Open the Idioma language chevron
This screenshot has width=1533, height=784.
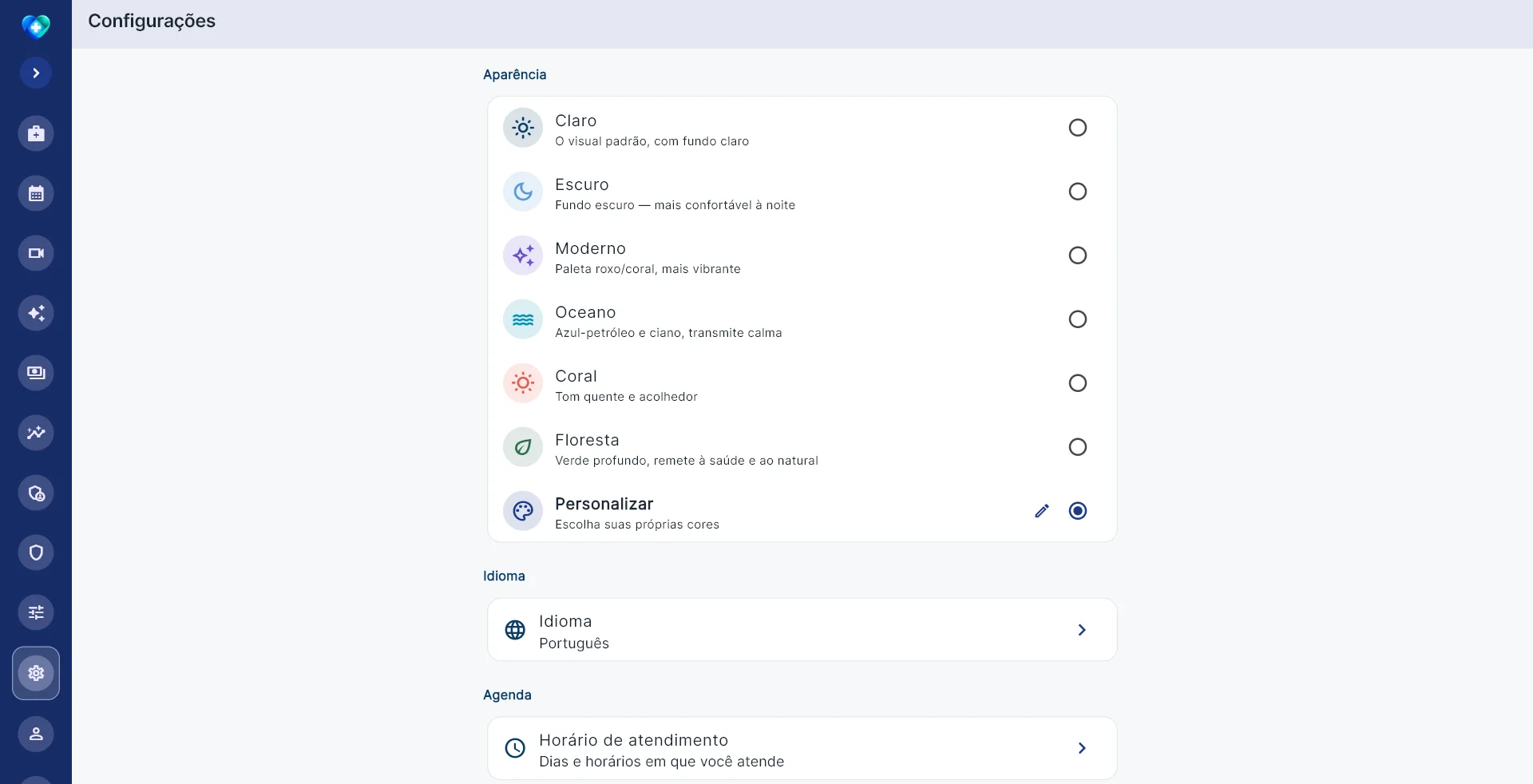[x=1082, y=630]
